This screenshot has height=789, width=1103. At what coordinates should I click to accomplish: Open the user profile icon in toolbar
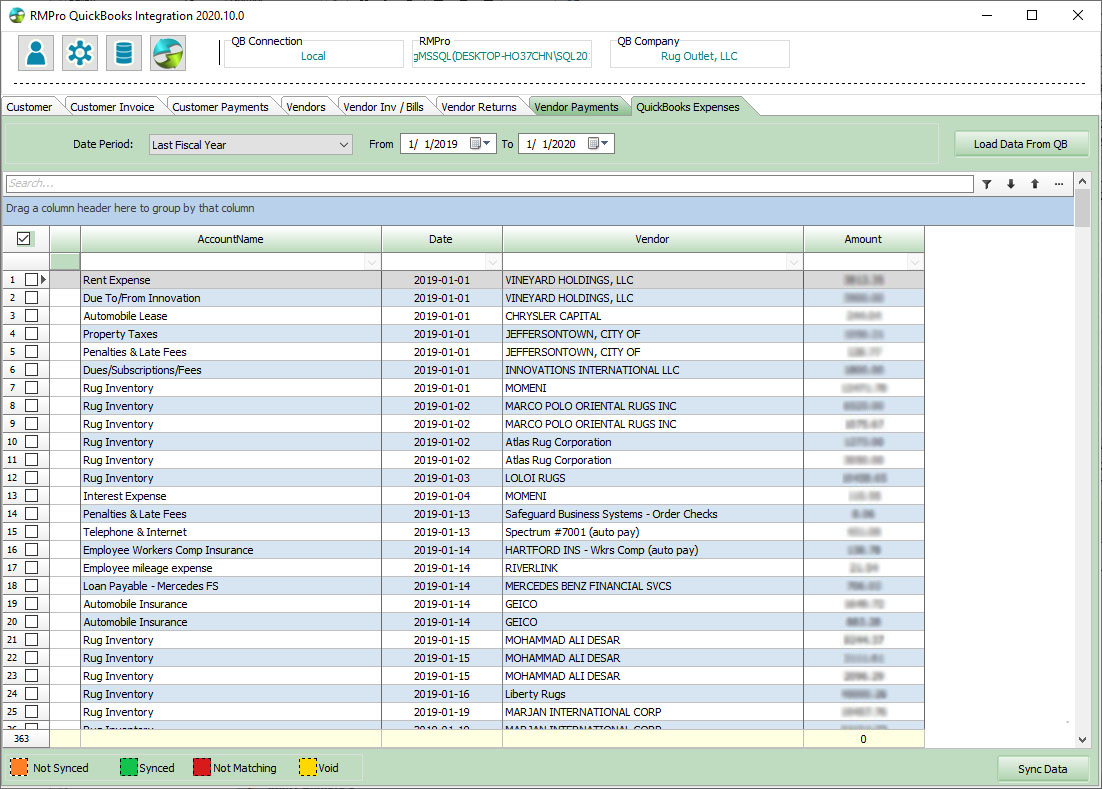[36, 53]
